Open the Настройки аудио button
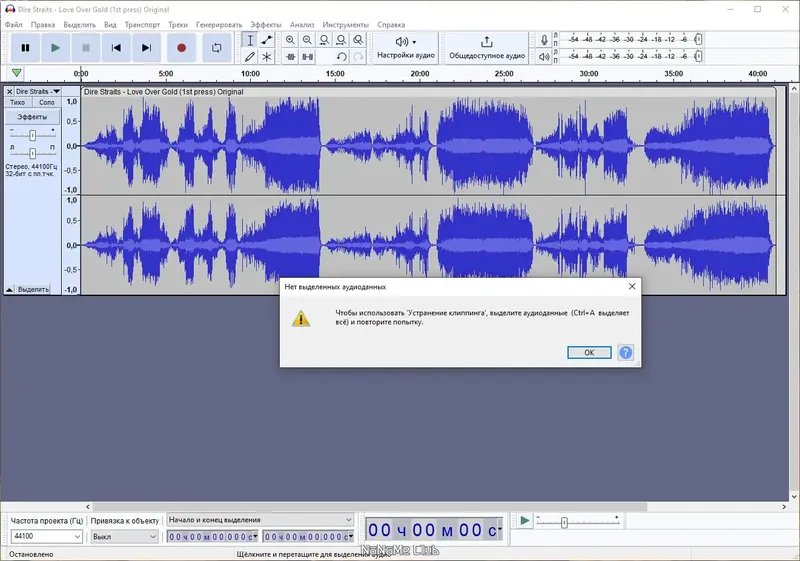Image resolution: width=800 pixels, height=561 pixels. pos(406,48)
